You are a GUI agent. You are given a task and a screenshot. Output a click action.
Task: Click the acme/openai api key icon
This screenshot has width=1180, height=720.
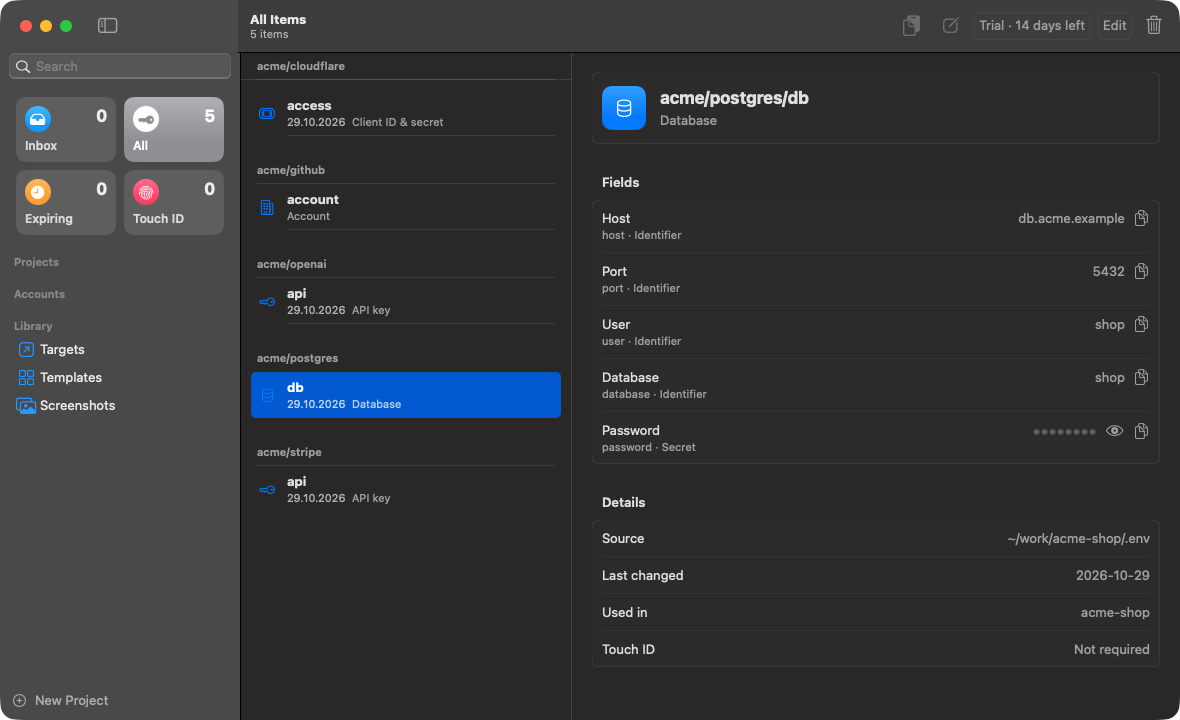[x=267, y=302]
